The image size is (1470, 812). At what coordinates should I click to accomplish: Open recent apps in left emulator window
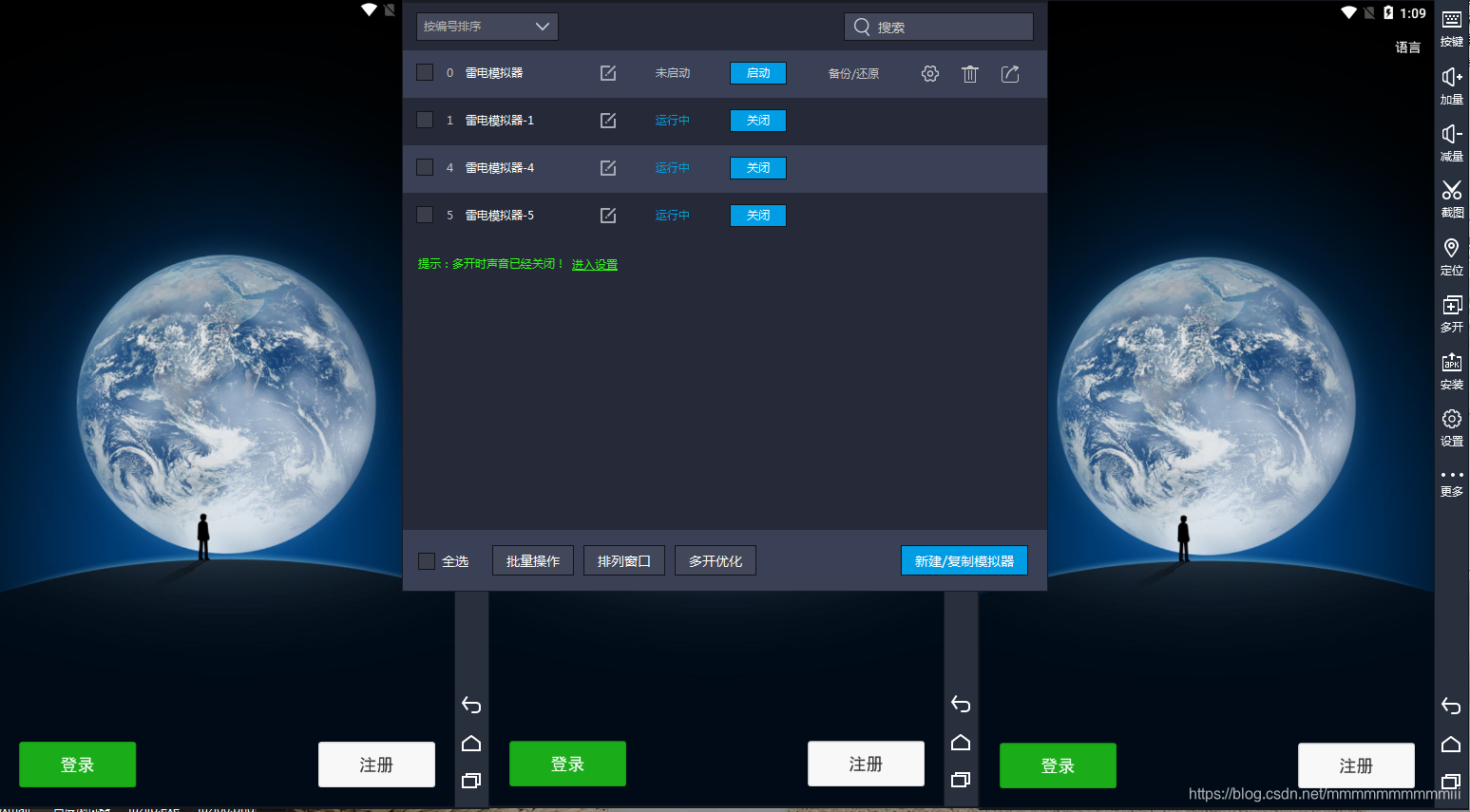471,781
